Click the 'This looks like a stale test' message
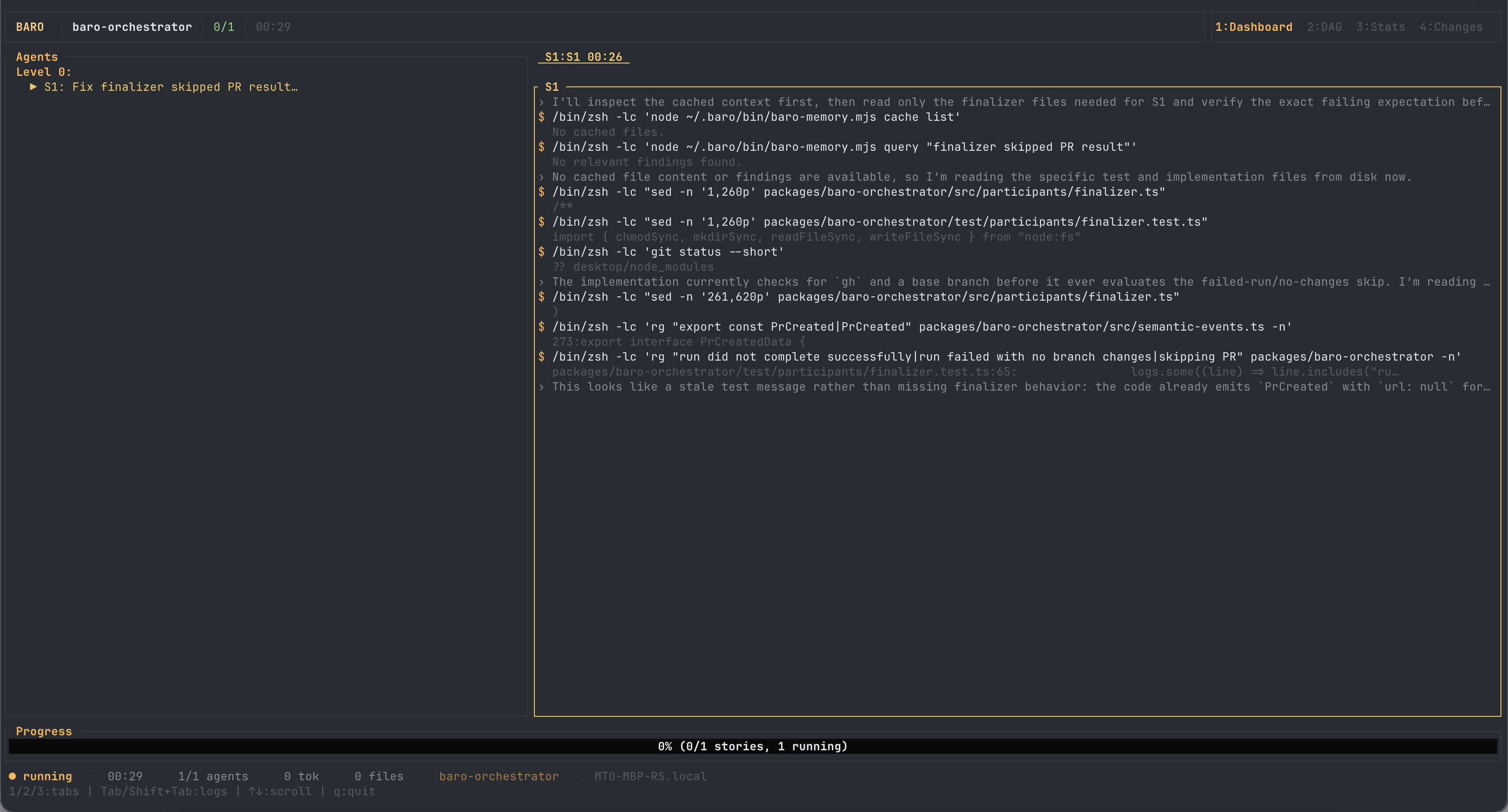This screenshot has width=1508, height=812. [x=1021, y=387]
